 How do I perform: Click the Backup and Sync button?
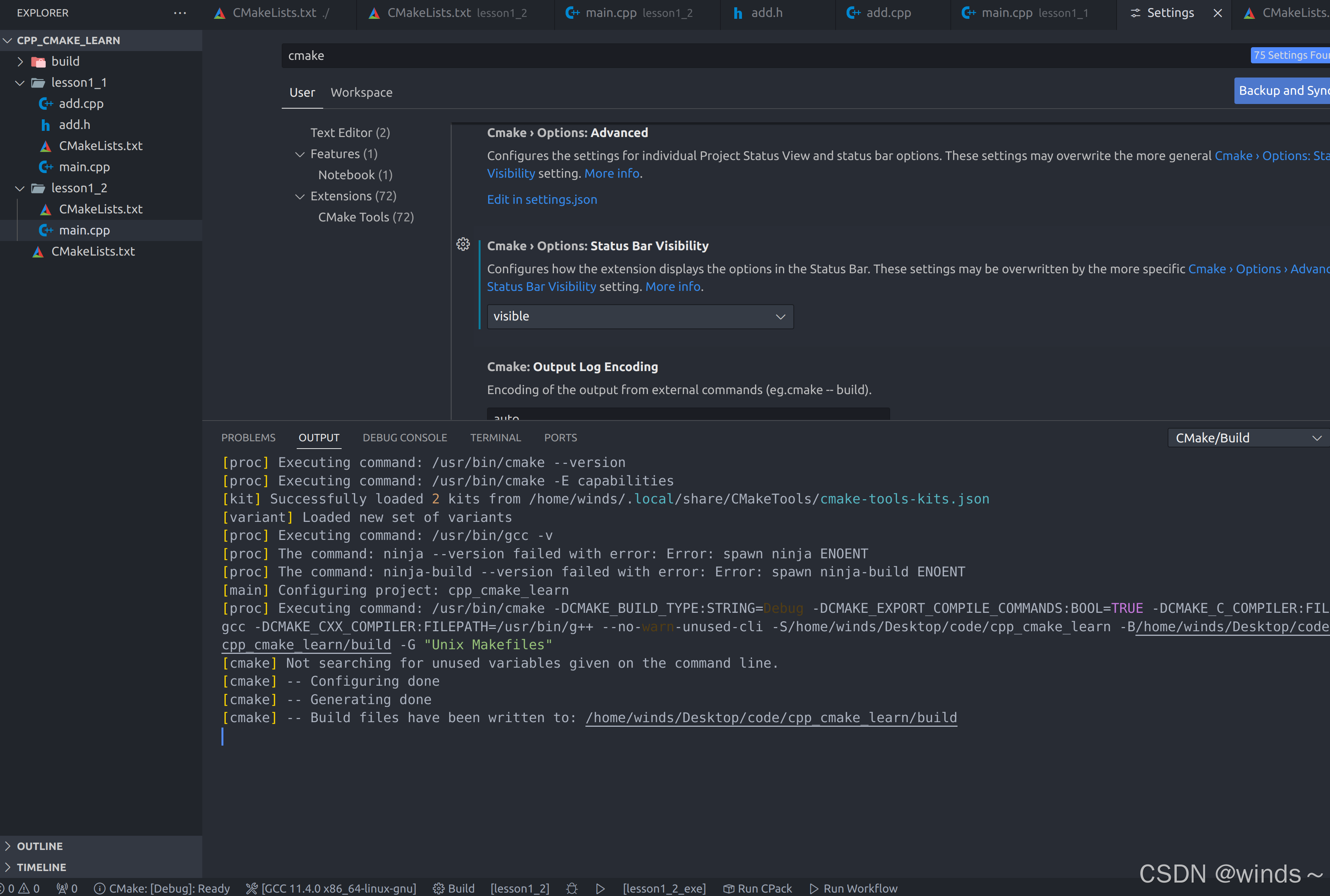[x=1282, y=90]
